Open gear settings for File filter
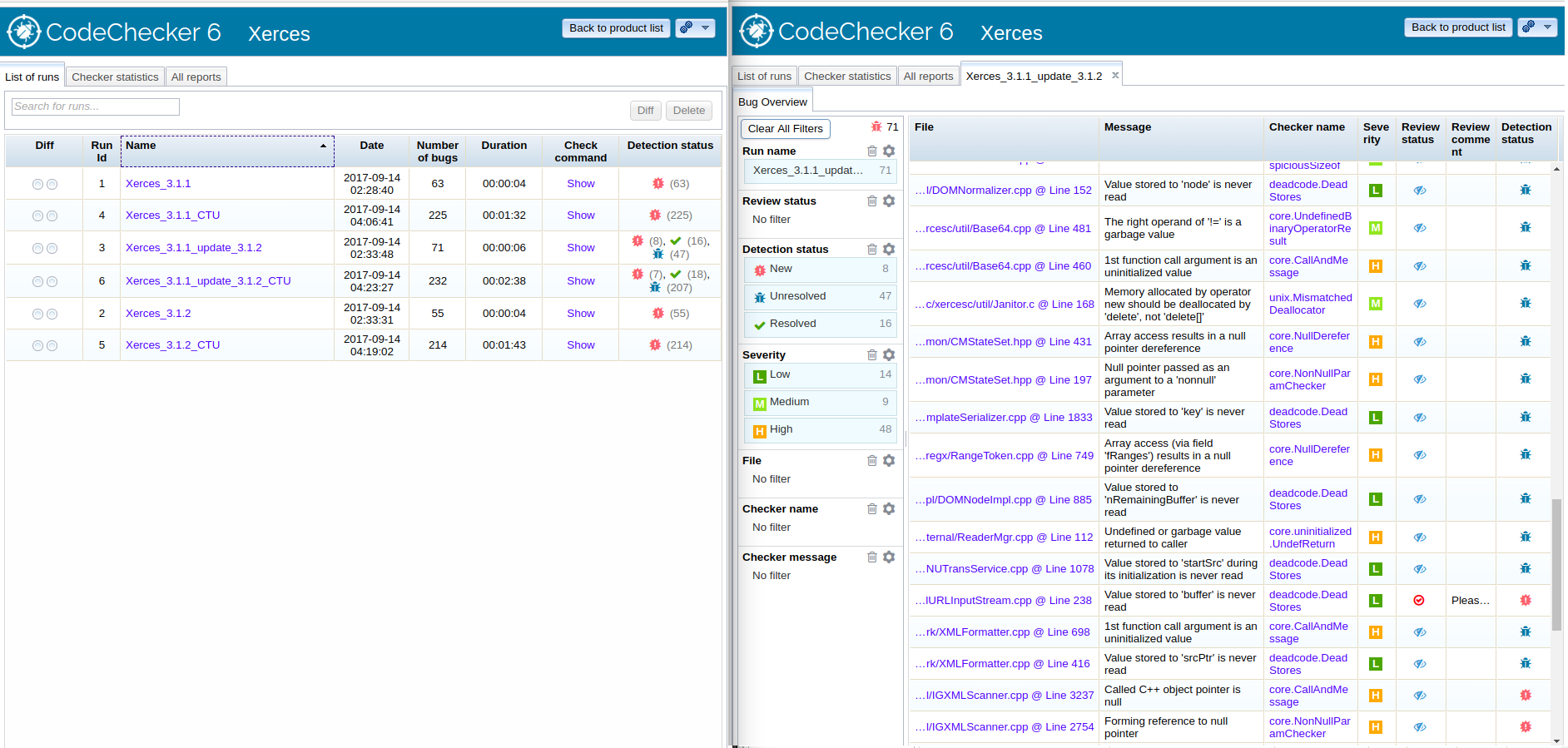The height and width of the screenshot is (748, 1568). click(889, 461)
